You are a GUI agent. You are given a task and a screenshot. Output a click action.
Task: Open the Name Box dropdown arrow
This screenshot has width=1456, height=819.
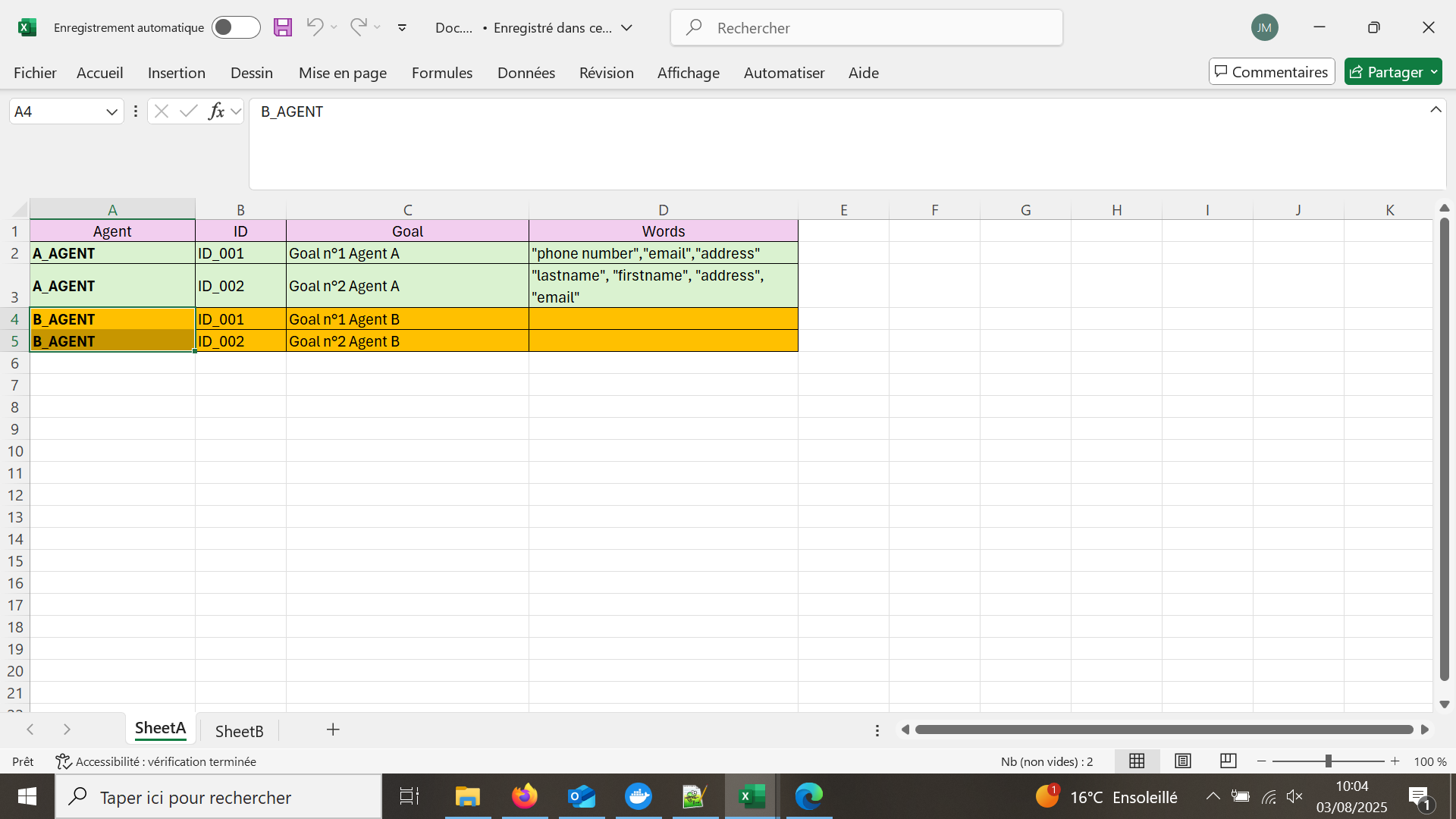click(111, 111)
